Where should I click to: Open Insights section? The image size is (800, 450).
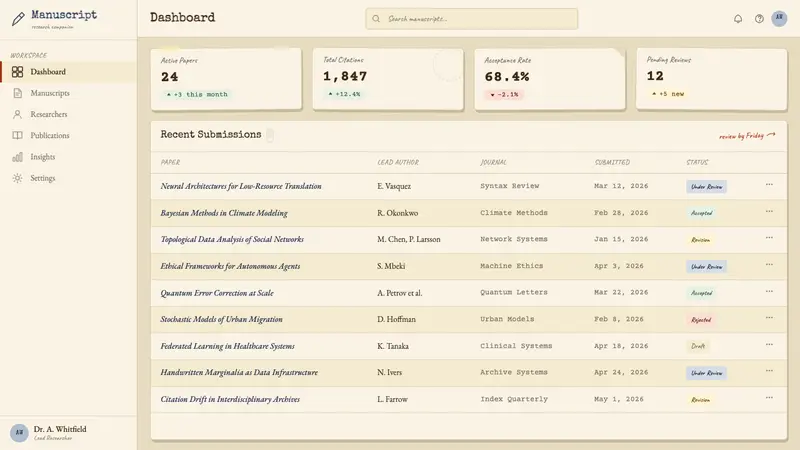coord(69,157)
